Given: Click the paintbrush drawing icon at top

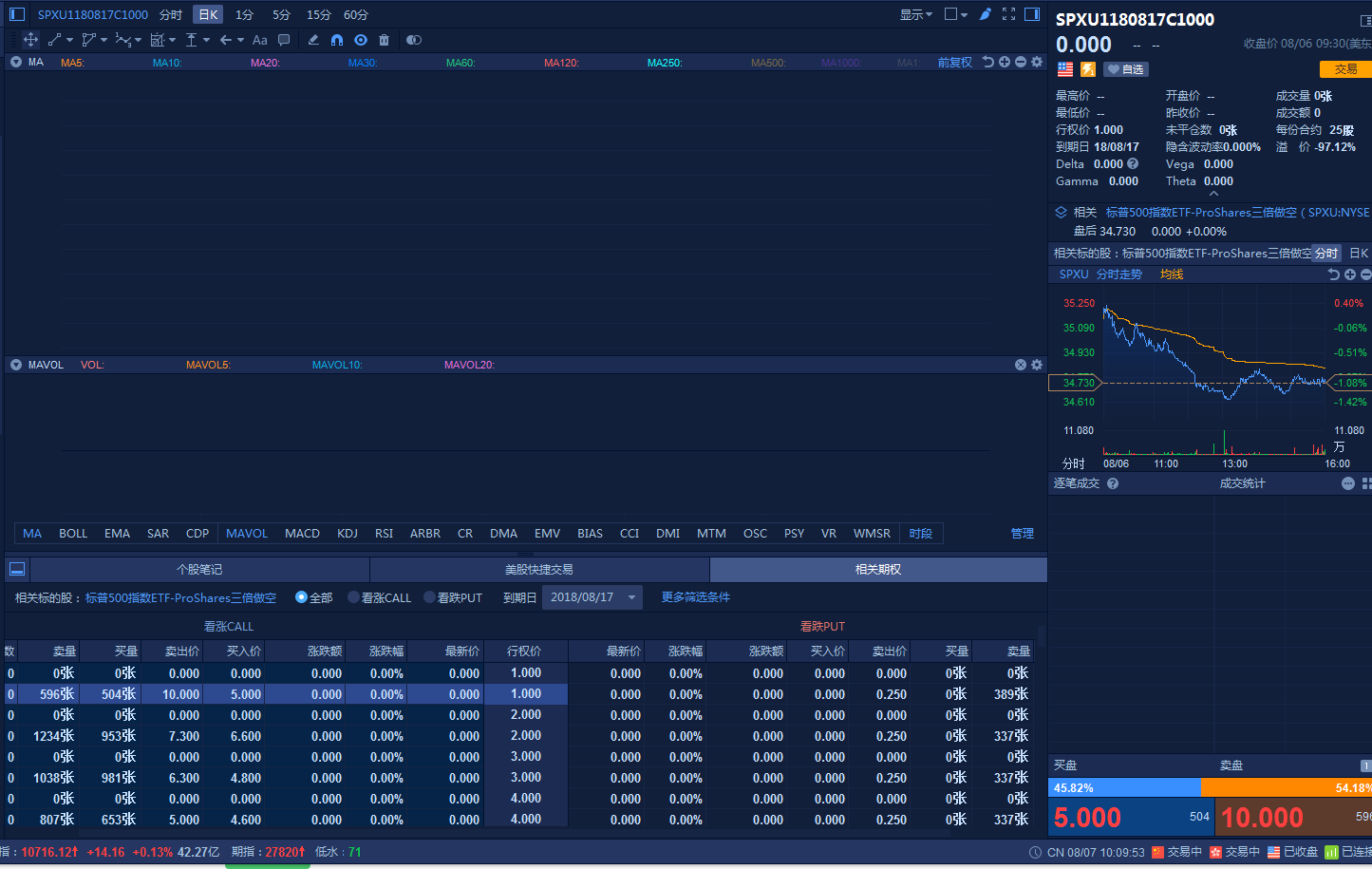Looking at the screenshot, I should pyautogui.click(x=985, y=14).
